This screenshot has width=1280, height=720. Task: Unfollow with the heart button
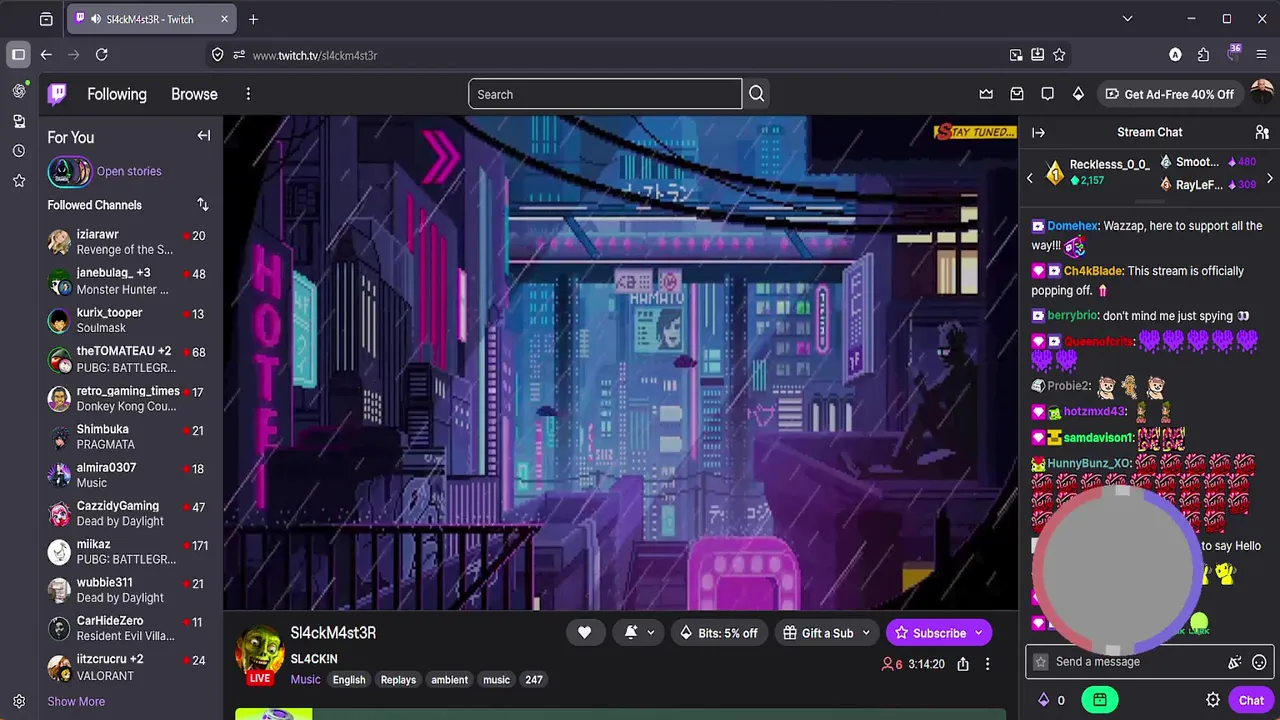[585, 632]
